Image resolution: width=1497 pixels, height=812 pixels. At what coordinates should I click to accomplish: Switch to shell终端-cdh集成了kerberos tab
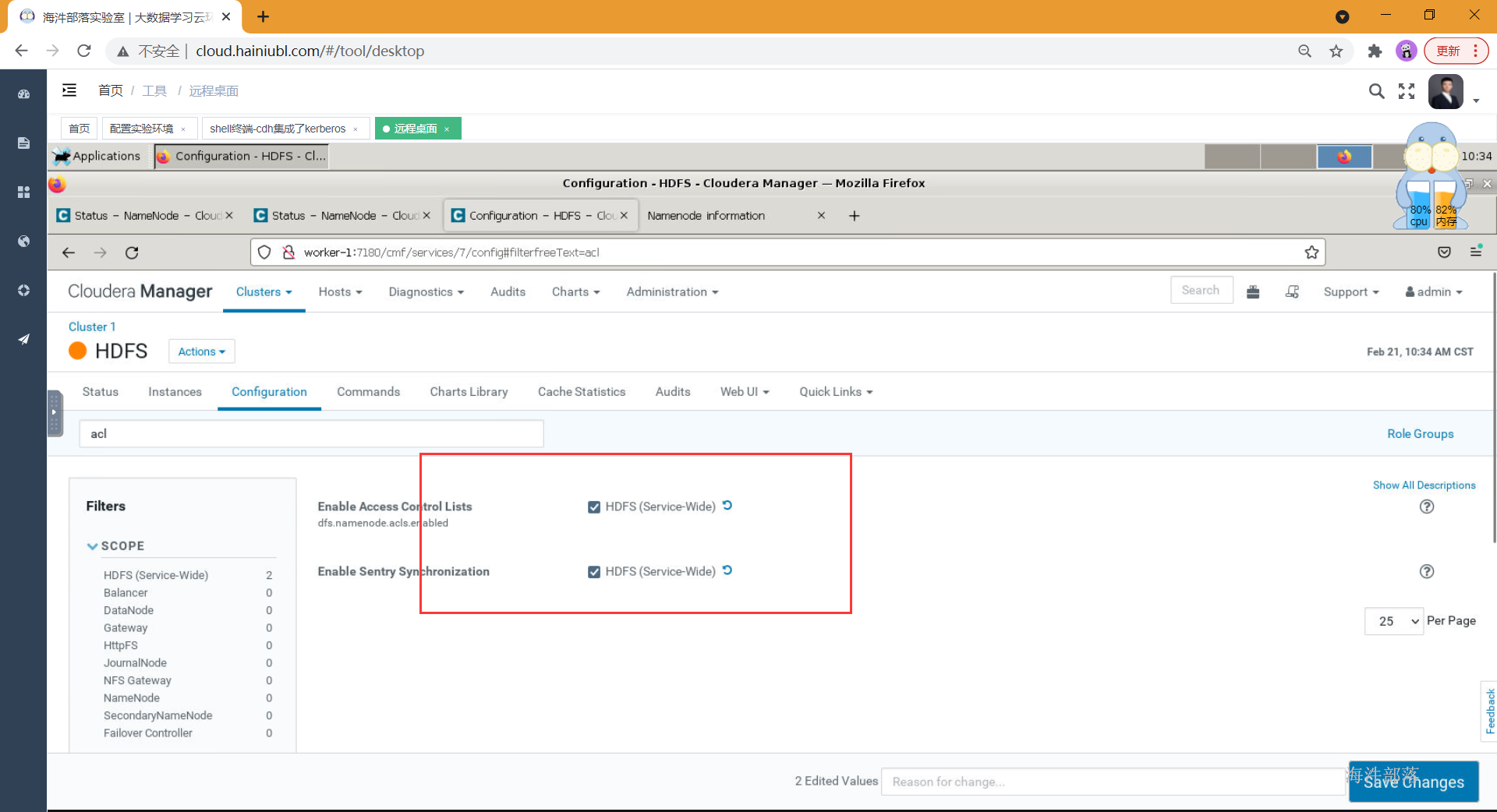(278, 129)
